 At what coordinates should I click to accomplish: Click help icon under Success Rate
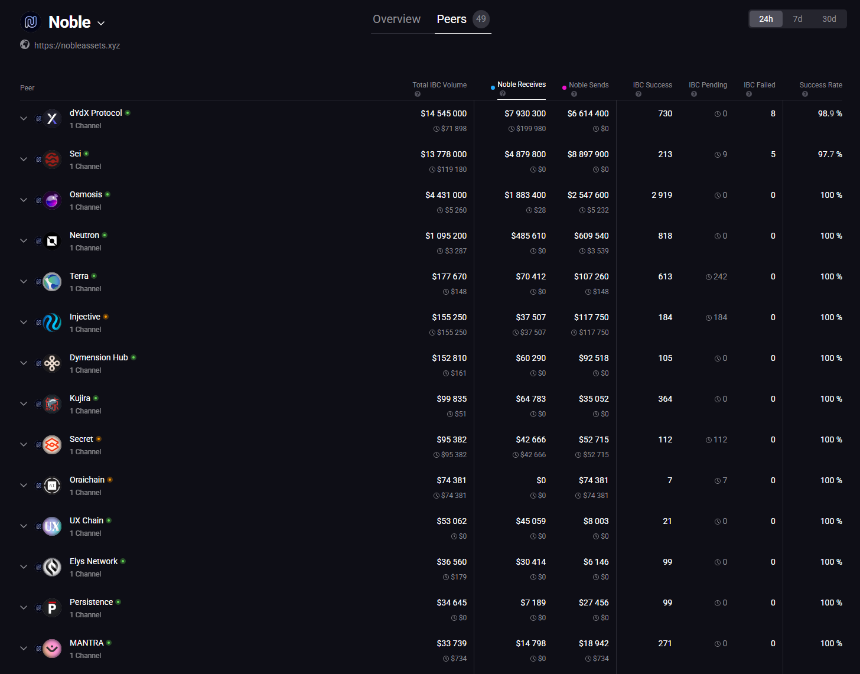click(805, 94)
